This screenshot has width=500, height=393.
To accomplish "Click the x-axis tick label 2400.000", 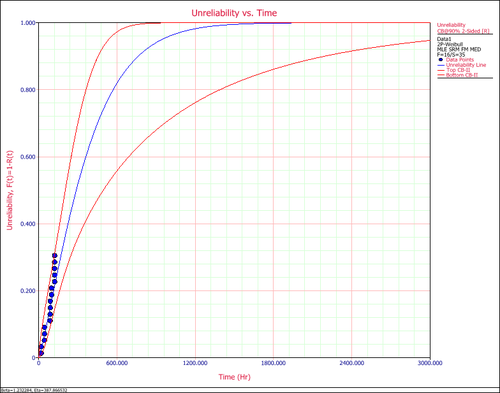I will tap(352, 363).
